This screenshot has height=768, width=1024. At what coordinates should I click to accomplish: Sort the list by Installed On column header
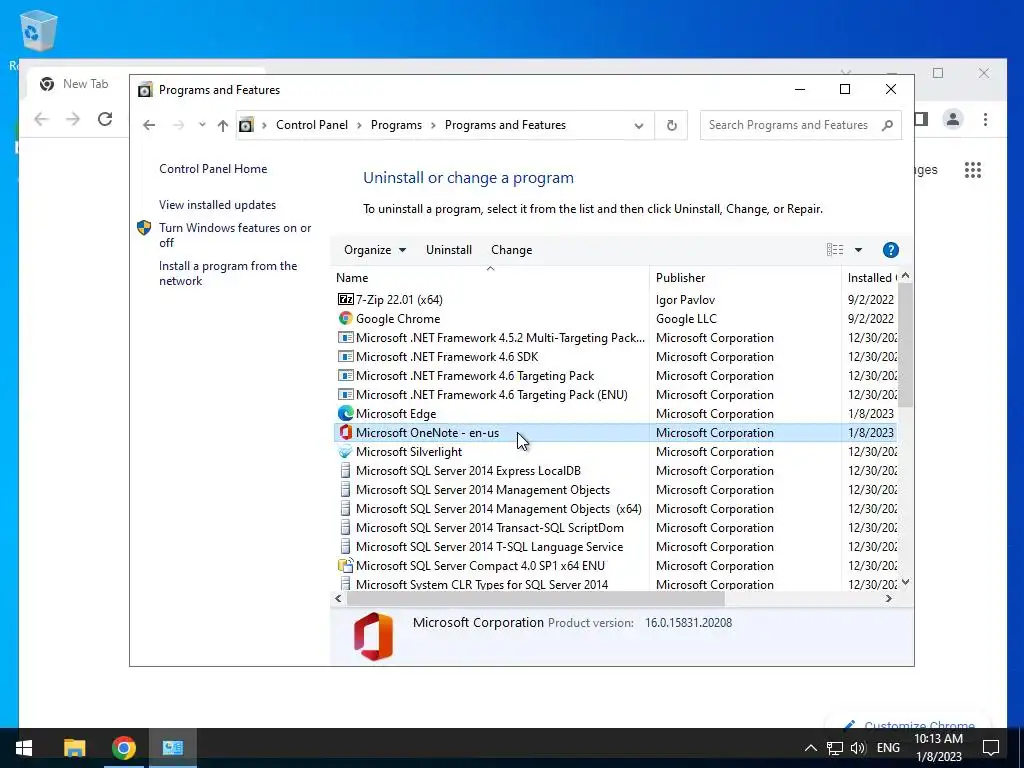(x=870, y=278)
